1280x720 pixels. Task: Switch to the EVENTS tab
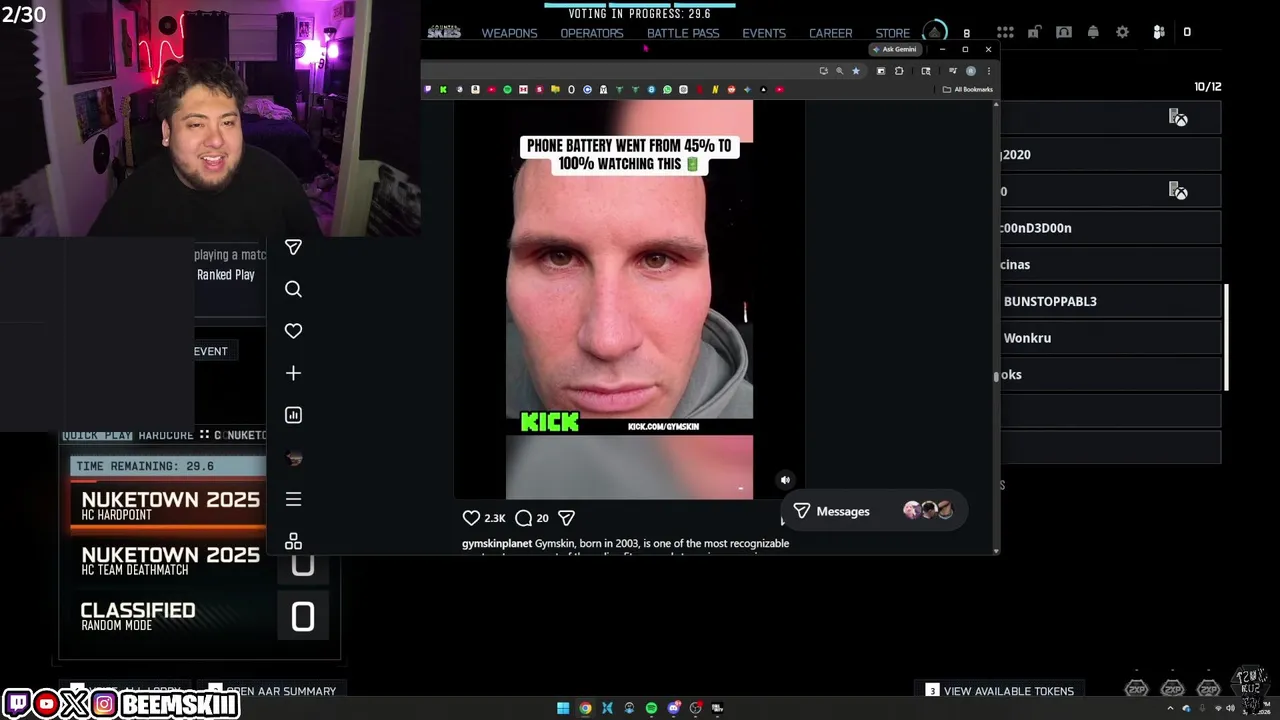(764, 33)
